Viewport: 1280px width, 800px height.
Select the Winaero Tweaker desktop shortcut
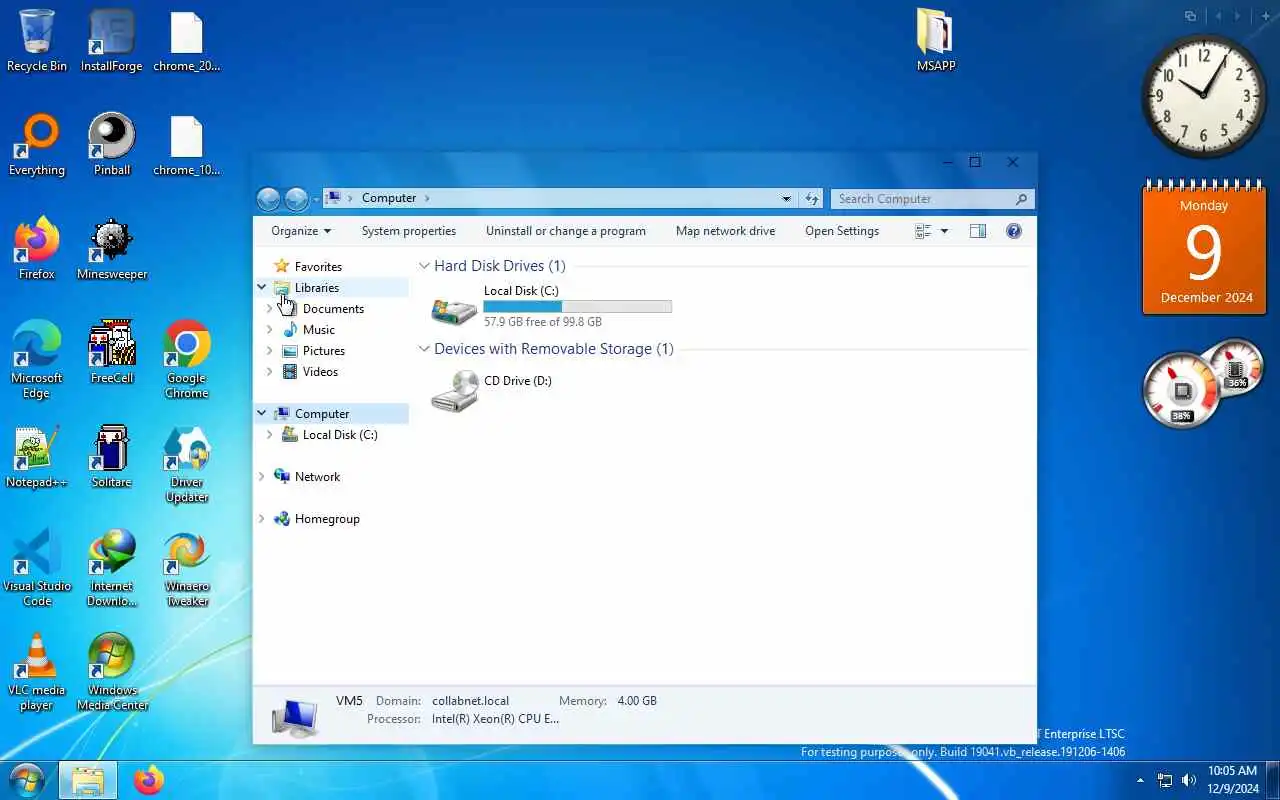click(x=187, y=568)
